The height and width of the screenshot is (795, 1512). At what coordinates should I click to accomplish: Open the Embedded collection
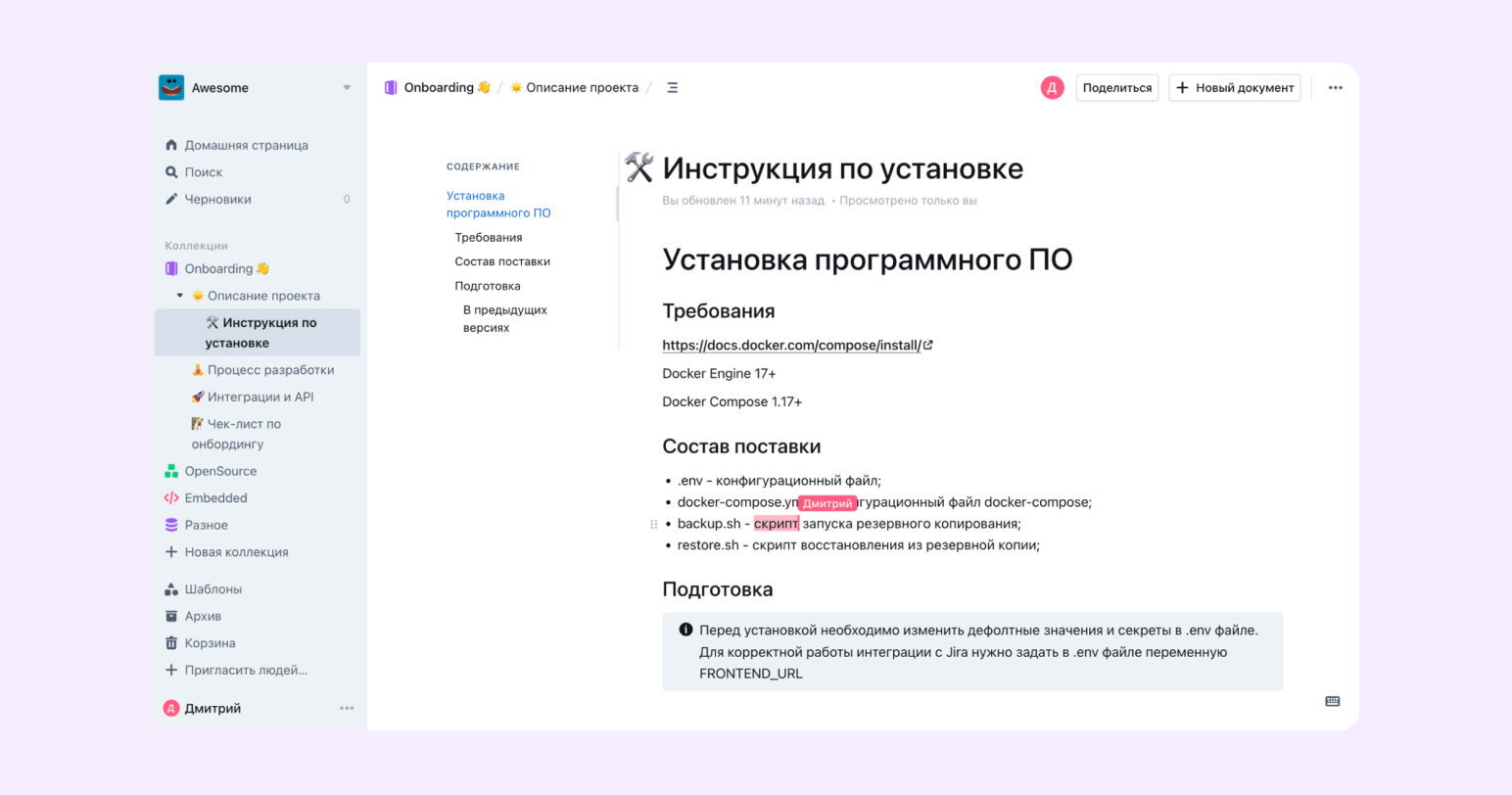click(216, 498)
